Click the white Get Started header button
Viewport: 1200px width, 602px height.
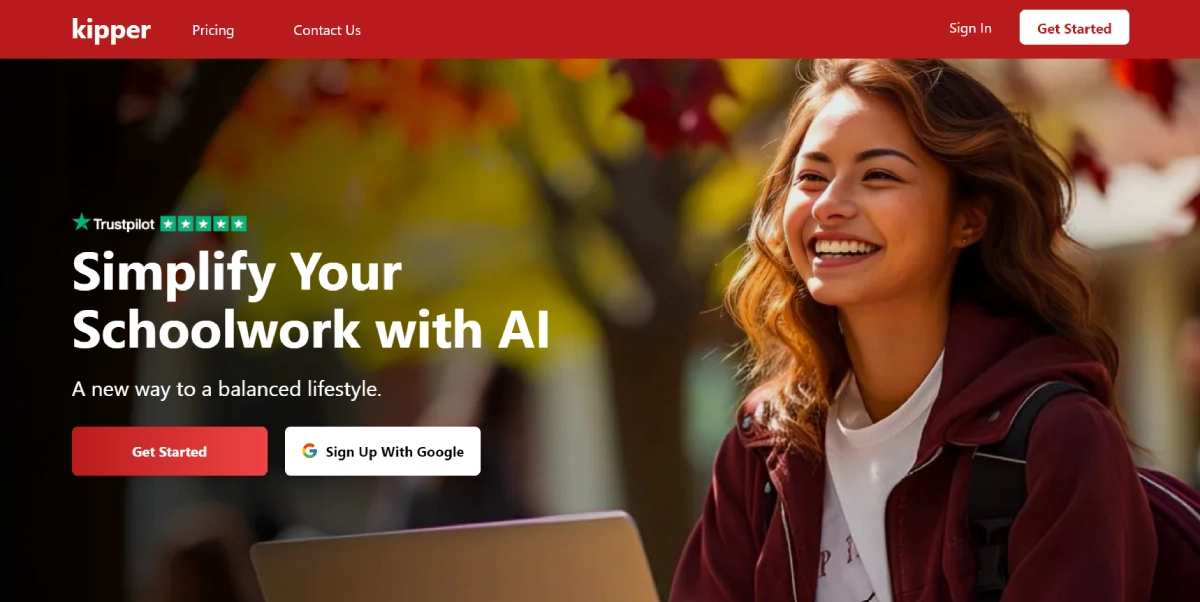(1074, 28)
